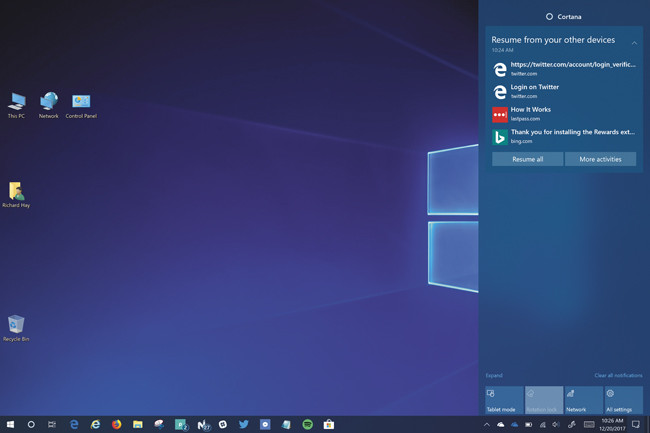This screenshot has width=650, height=433.
Task: Open twitter.com login verification activity
Action: [x=564, y=69]
